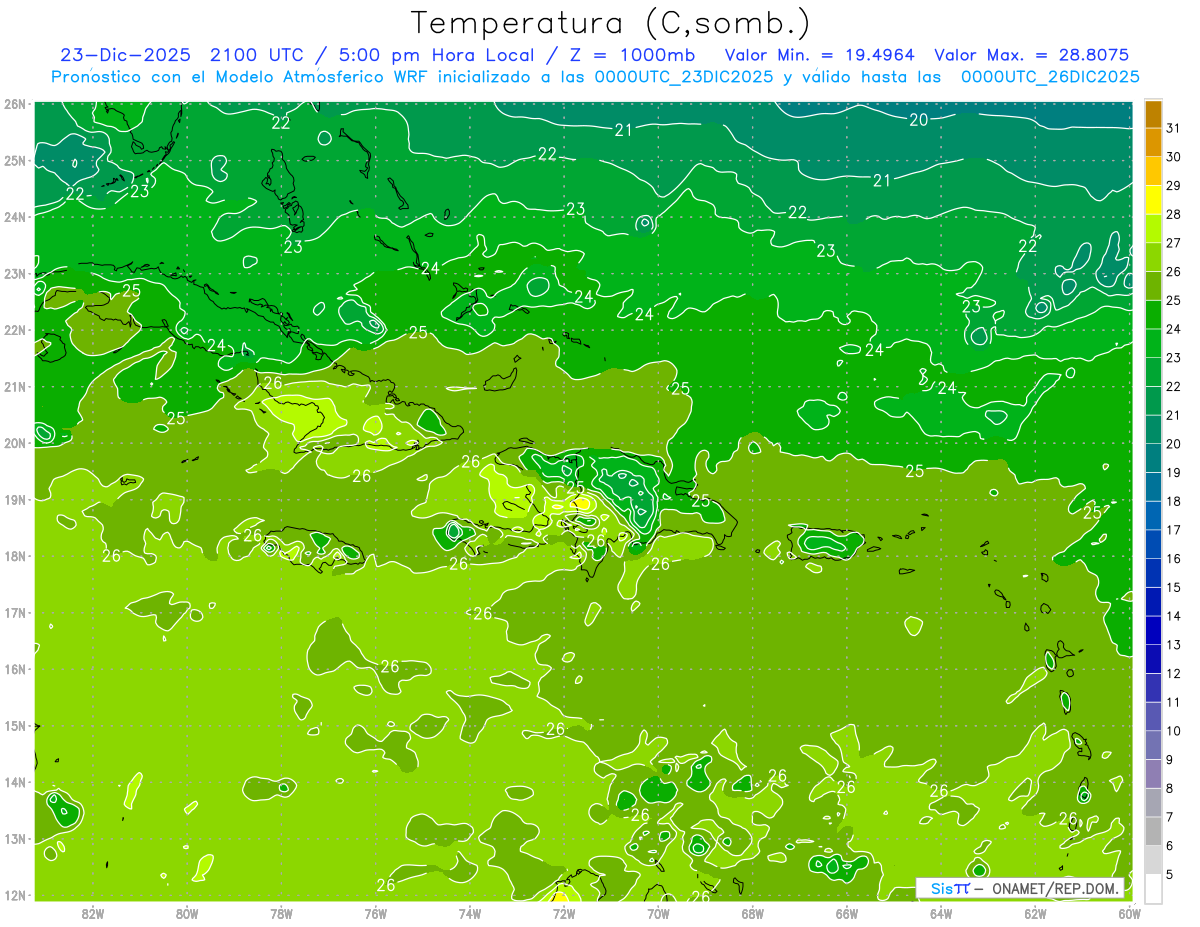1200x927 pixels.
Task: Click the "82W" longitude axis label
Action: 92,913
